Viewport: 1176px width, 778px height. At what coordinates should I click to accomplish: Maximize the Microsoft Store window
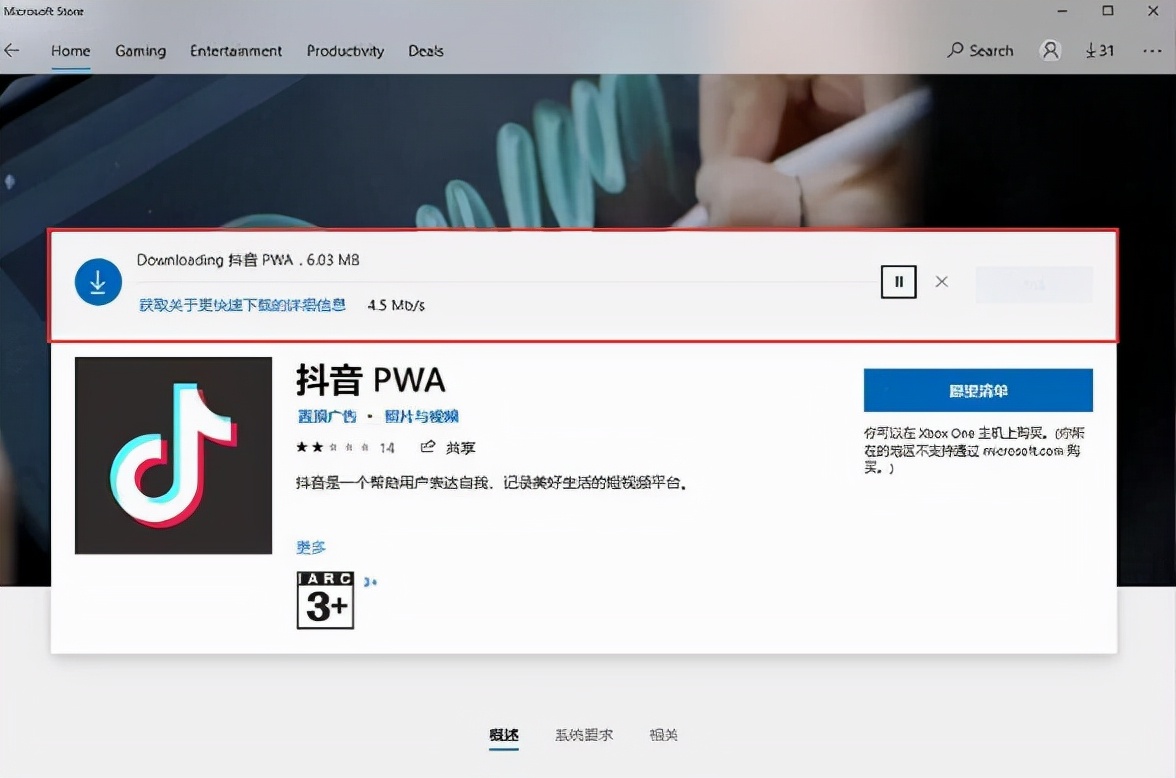point(1108,11)
